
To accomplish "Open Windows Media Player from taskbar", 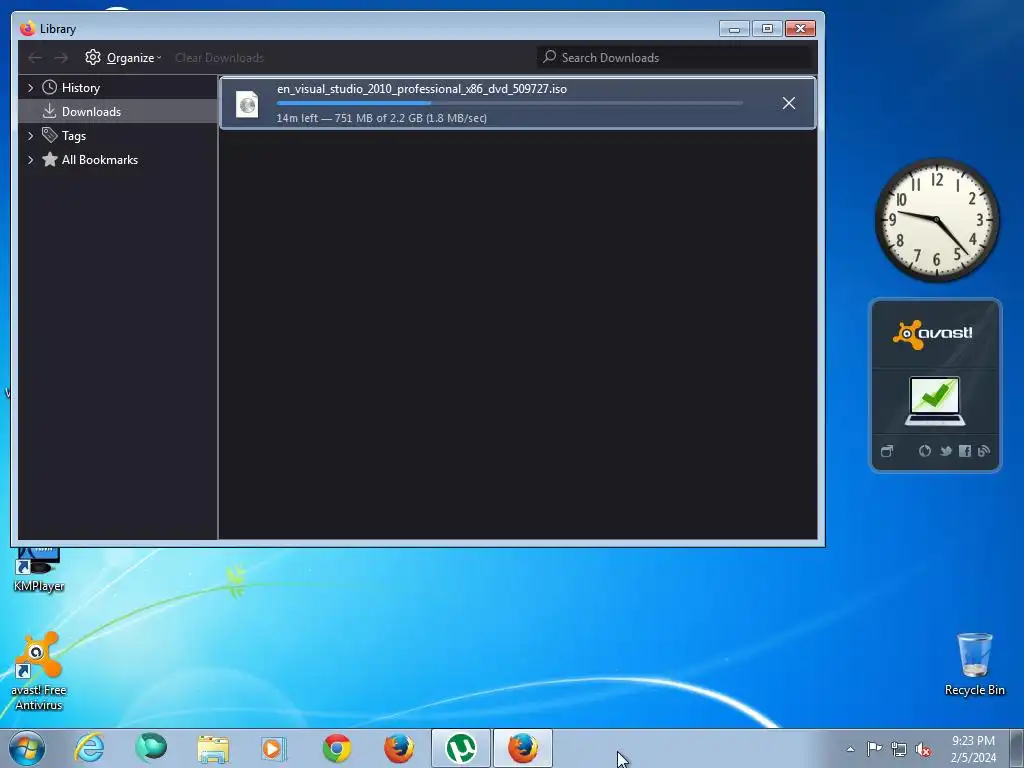I will 274,748.
